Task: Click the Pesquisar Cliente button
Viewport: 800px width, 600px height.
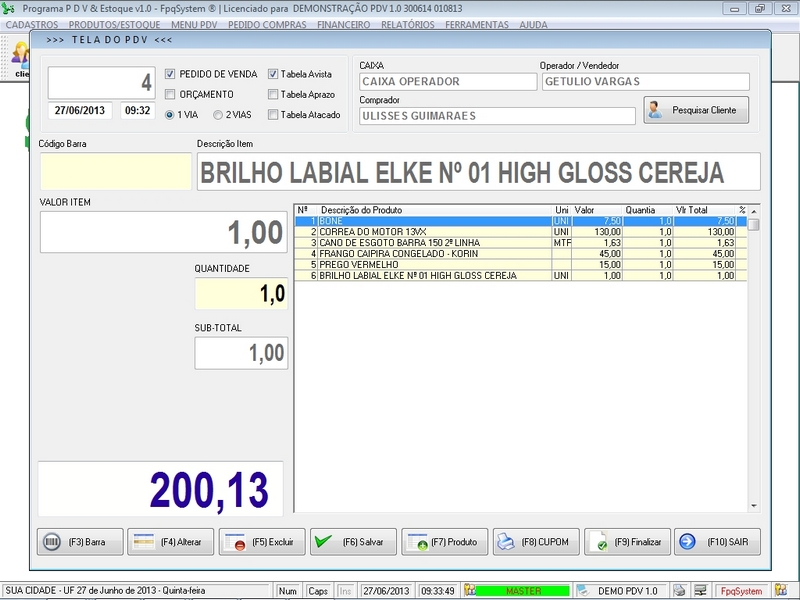Action: click(696, 110)
